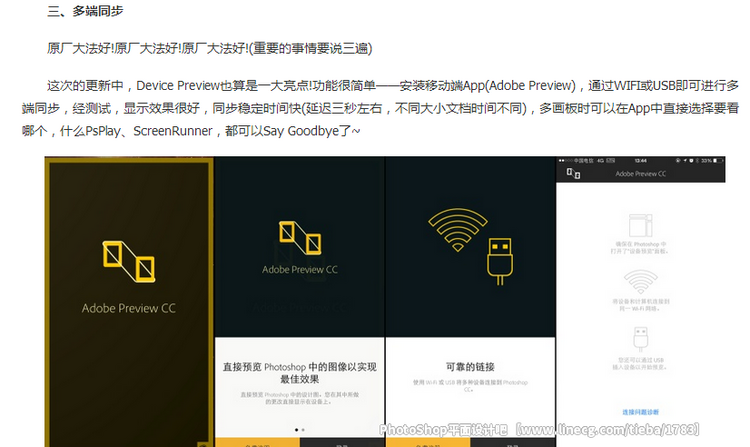
Task: Click the page indicator dots under 最佳效果
Action: (x=299, y=430)
